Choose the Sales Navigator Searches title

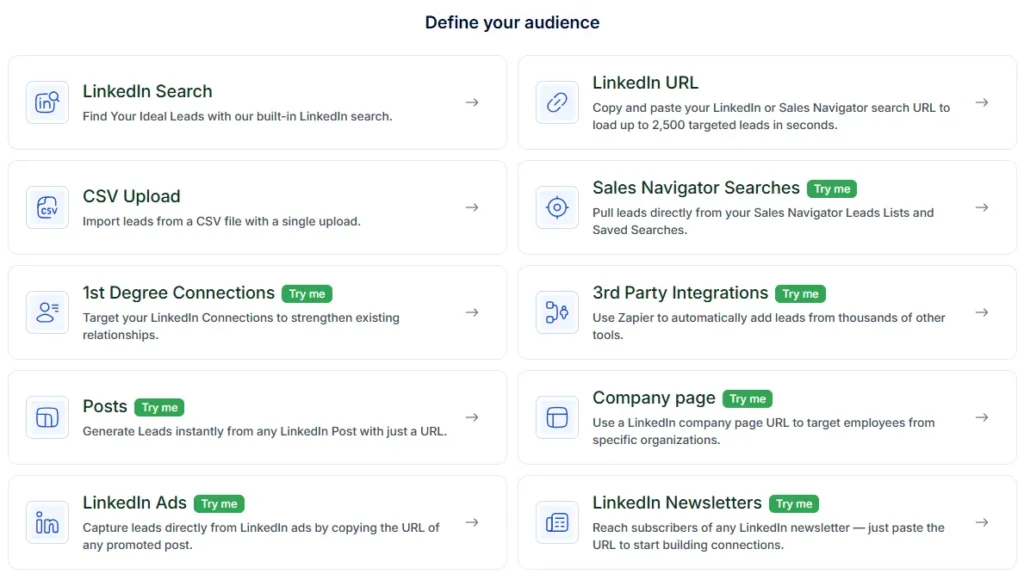coord(696,188)
